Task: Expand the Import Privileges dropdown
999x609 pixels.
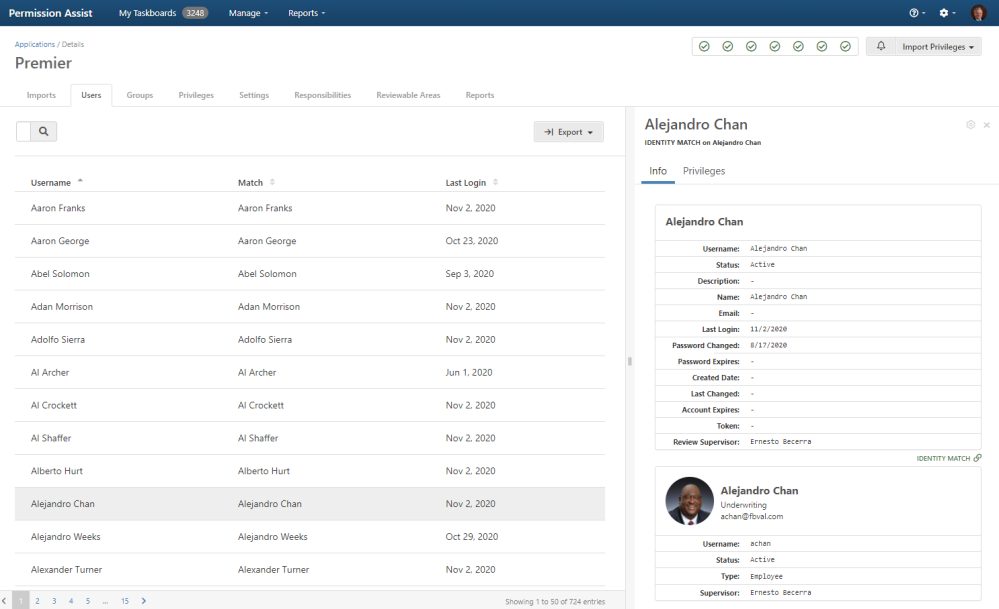Action: 937,46
